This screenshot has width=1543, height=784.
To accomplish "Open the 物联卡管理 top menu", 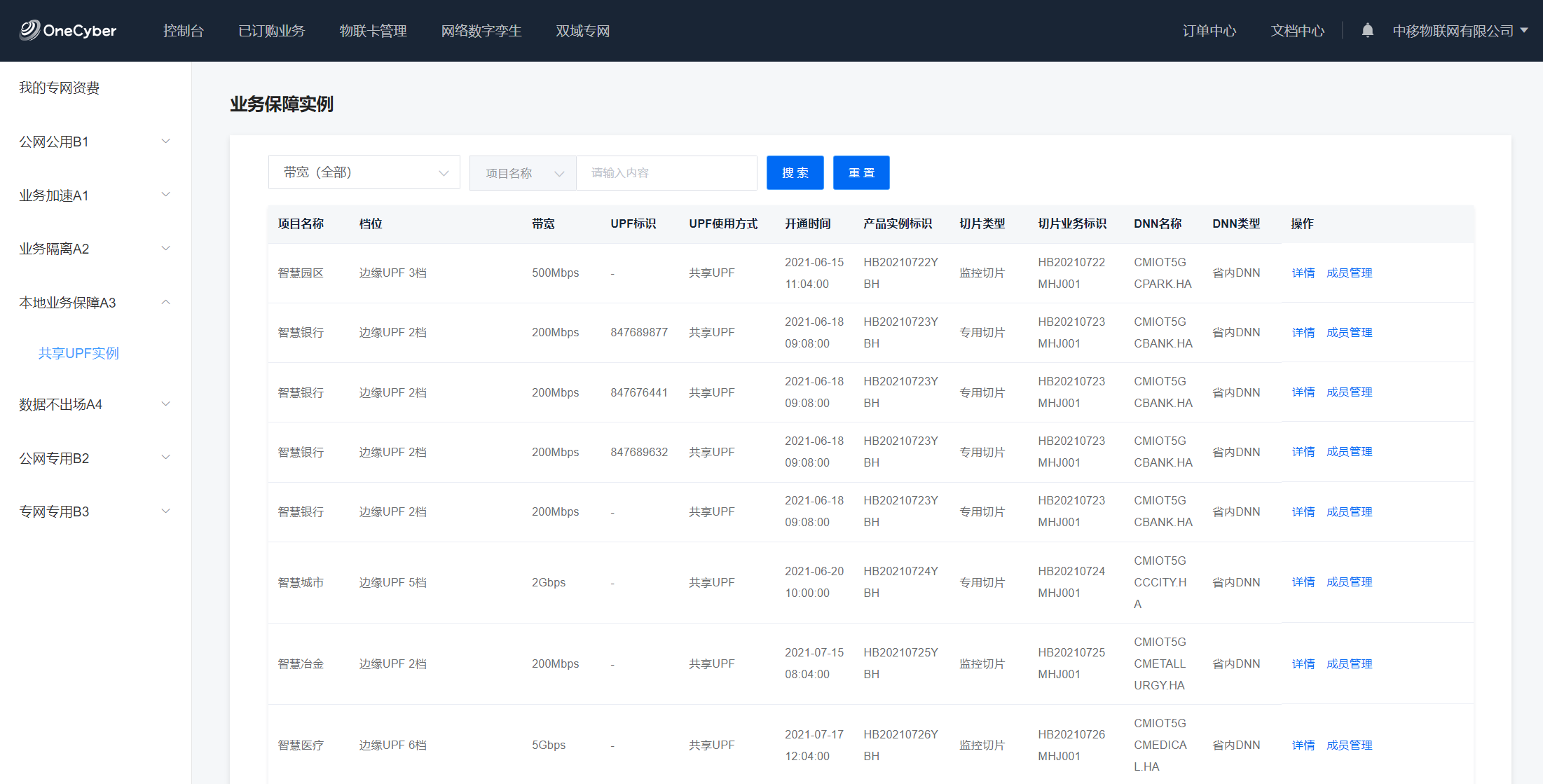I will [x=373, y=31].
